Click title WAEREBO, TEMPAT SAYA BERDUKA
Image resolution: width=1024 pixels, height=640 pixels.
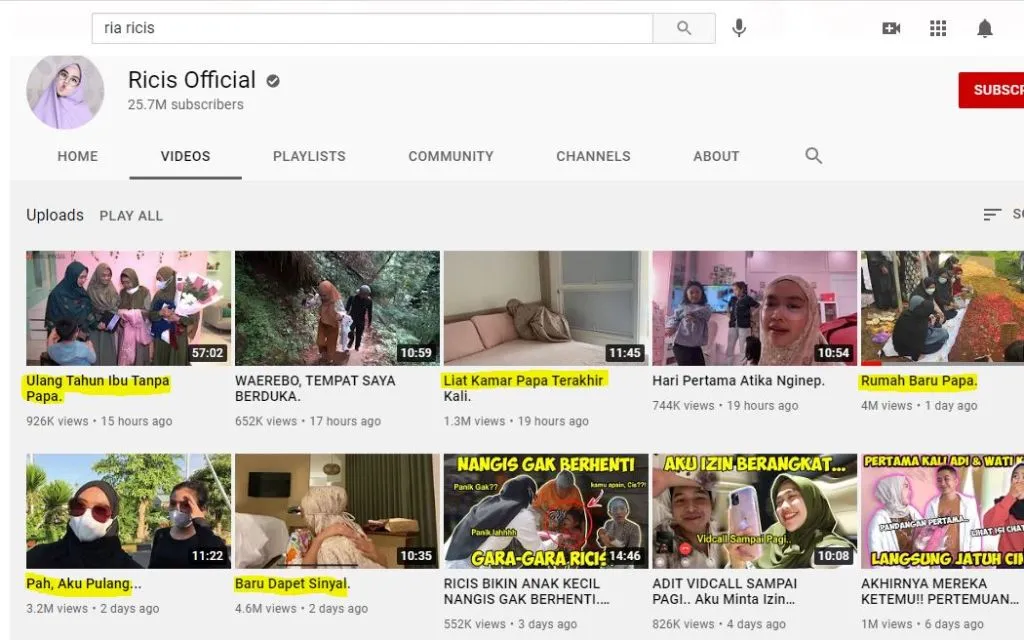315,388
